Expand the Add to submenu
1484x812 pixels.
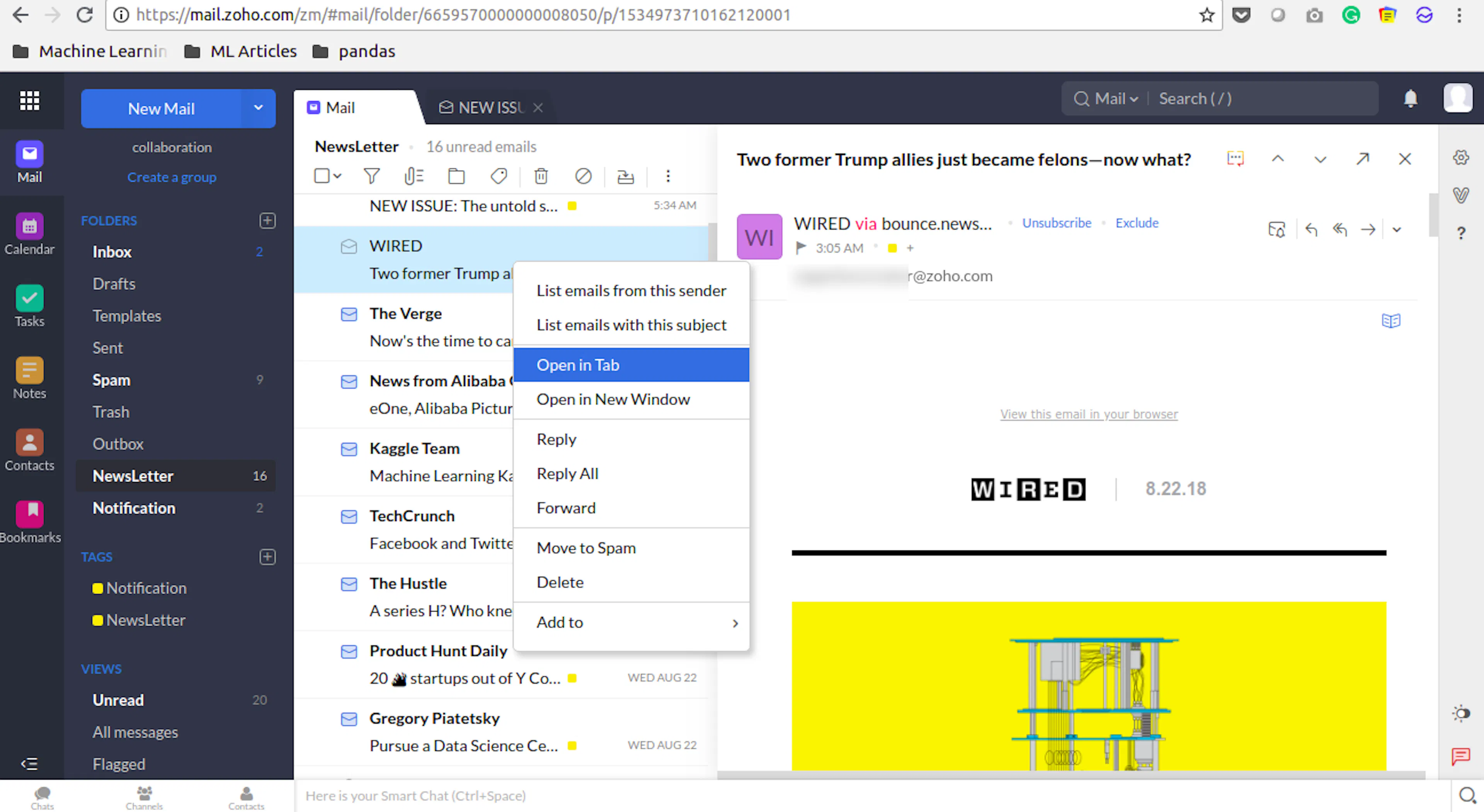(x=631, y=622)
